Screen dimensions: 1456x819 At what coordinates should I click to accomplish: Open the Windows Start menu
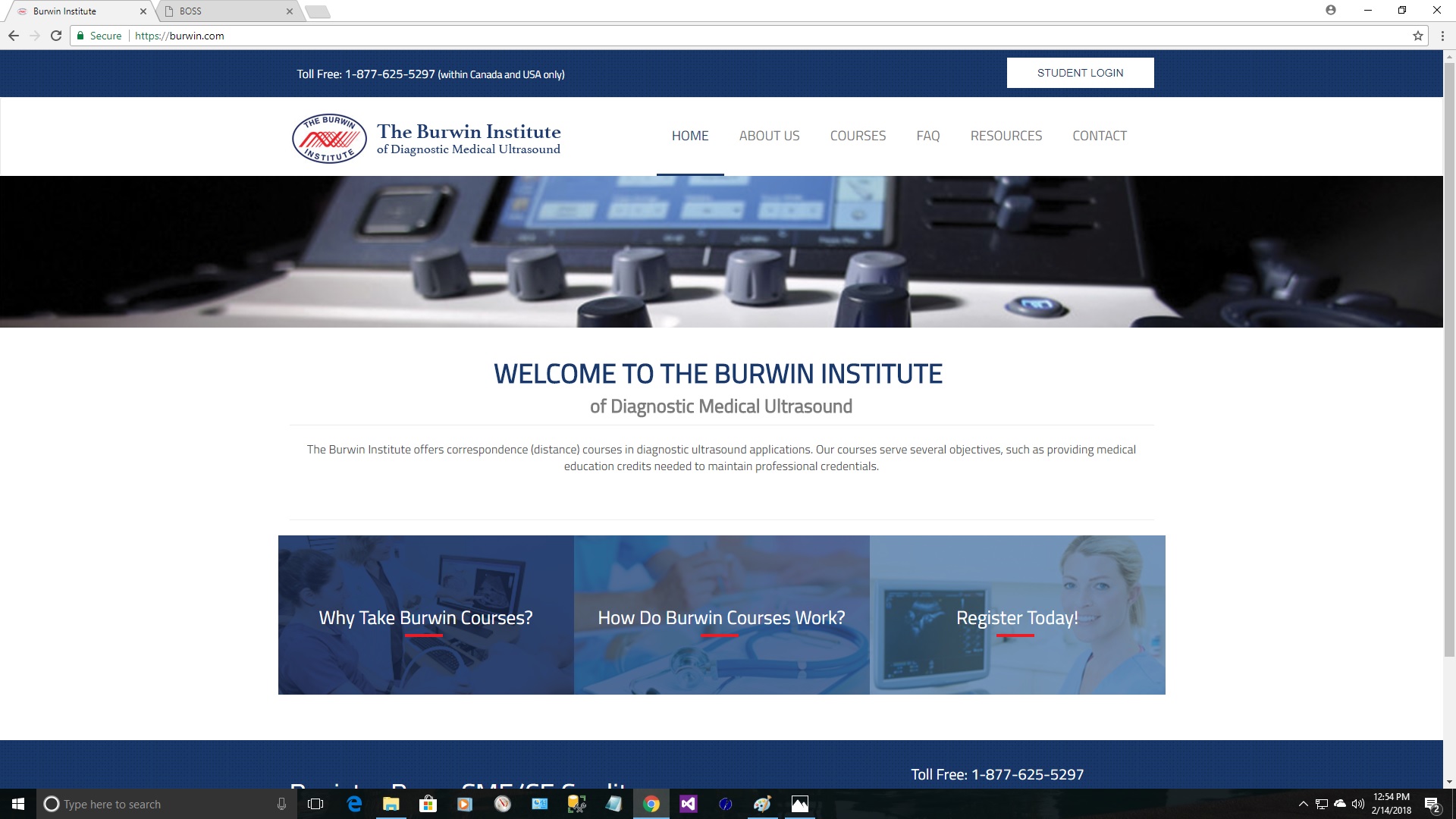pyautogui.click(x=18, y=804)
